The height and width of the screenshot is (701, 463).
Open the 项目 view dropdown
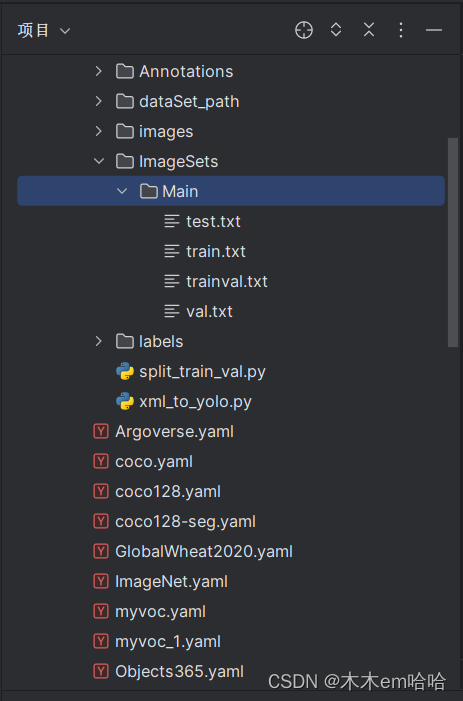pos(44,30)
